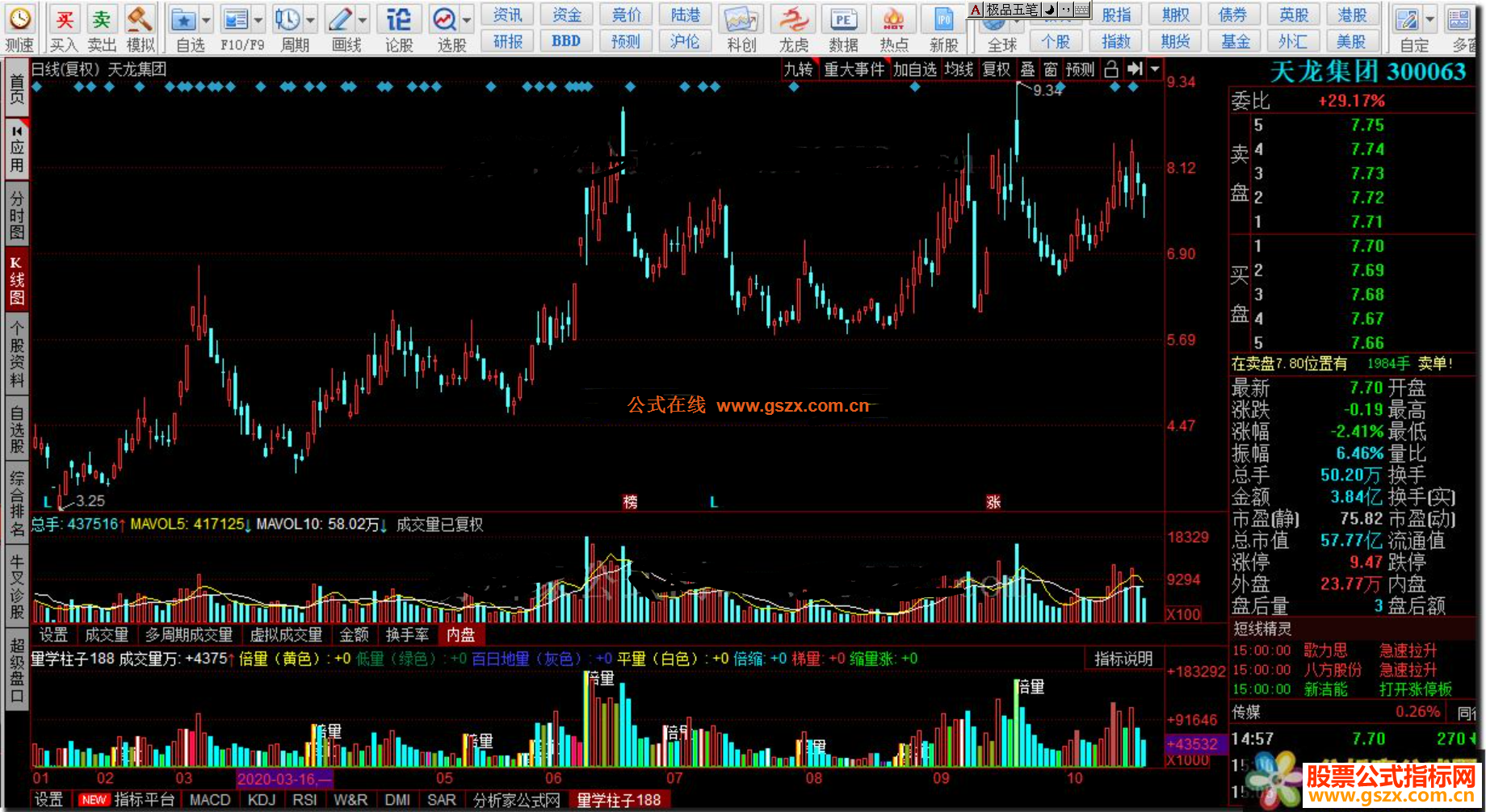1486x812 pixels.
Task: Open the 龙虎 dragon-tiger list icon
Action: point(793,19)
